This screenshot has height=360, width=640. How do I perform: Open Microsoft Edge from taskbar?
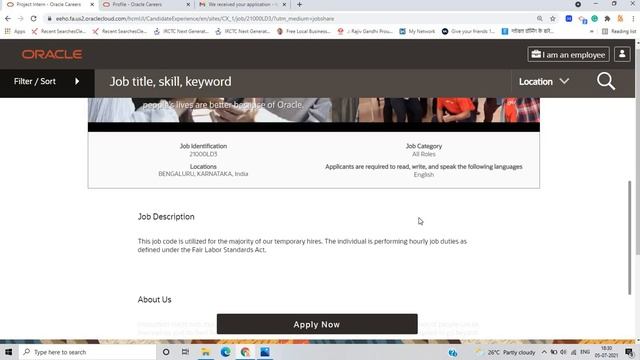pyautogui.click(x=225, y=352)
